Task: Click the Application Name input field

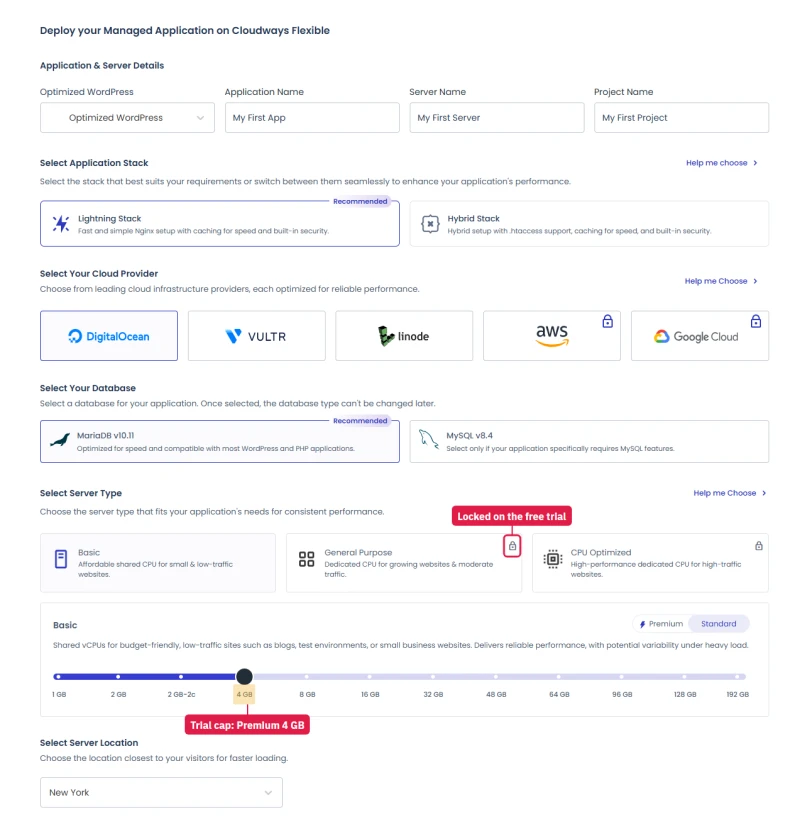Action: (x=312, y=117)
